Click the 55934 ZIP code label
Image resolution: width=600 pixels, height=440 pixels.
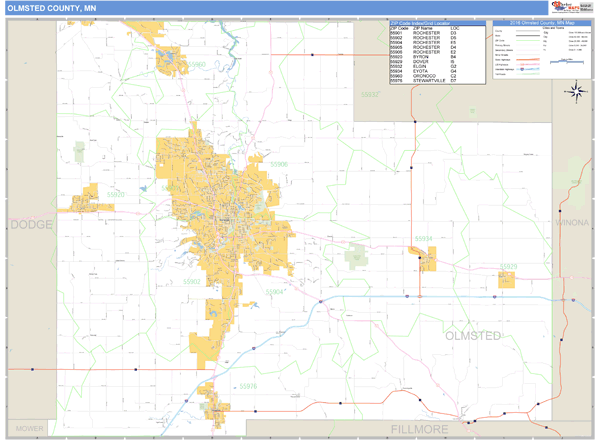(424, 238)
